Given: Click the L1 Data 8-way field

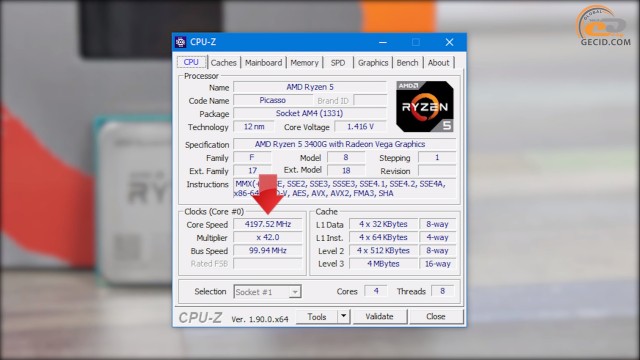Looking at the screenshot, I should point(437,224).
